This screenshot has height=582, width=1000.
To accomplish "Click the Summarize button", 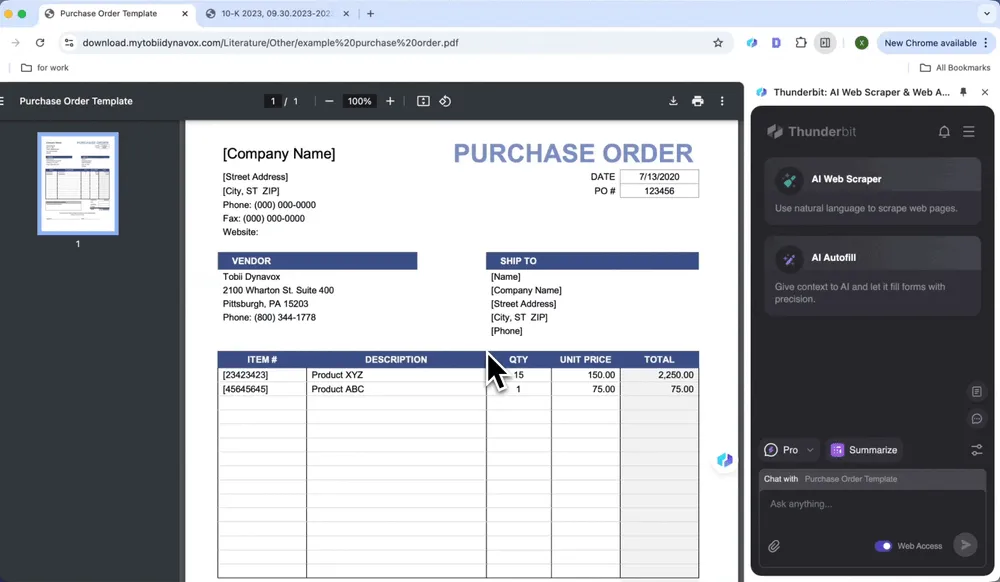I will (x=864, y=449).
